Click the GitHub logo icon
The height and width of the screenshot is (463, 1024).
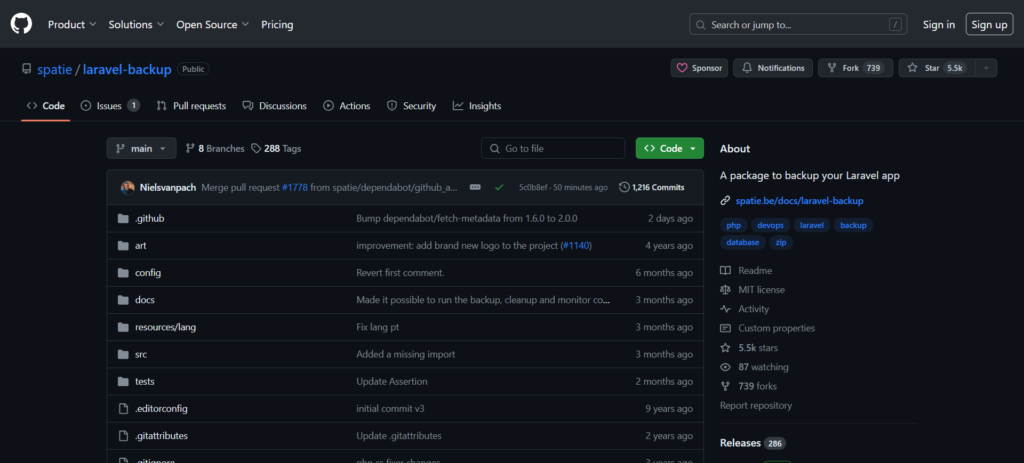pyautogui.click(x=22, y=24)
